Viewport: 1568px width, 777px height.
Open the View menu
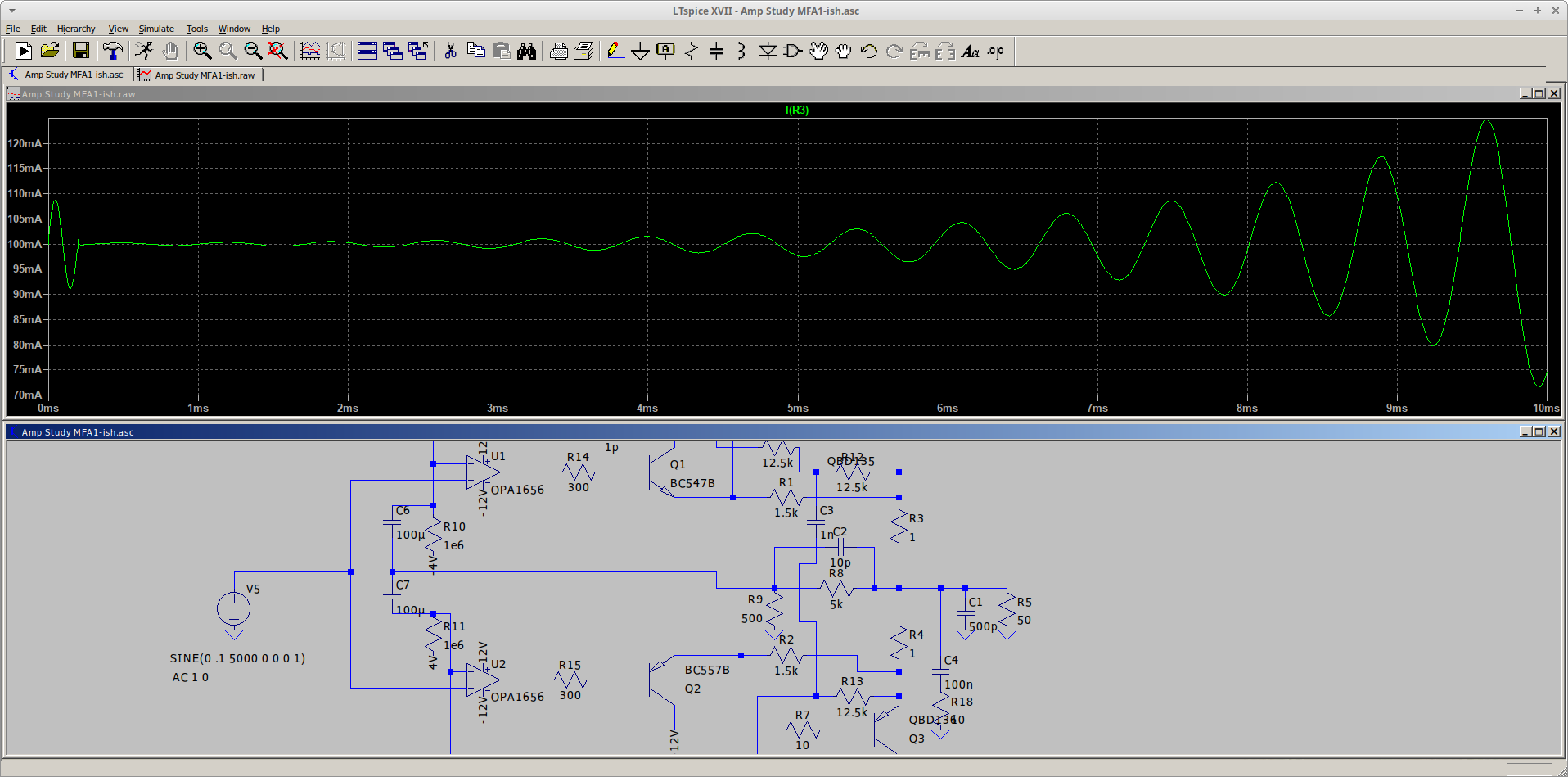pyautogui.click(x=119, y=29)
